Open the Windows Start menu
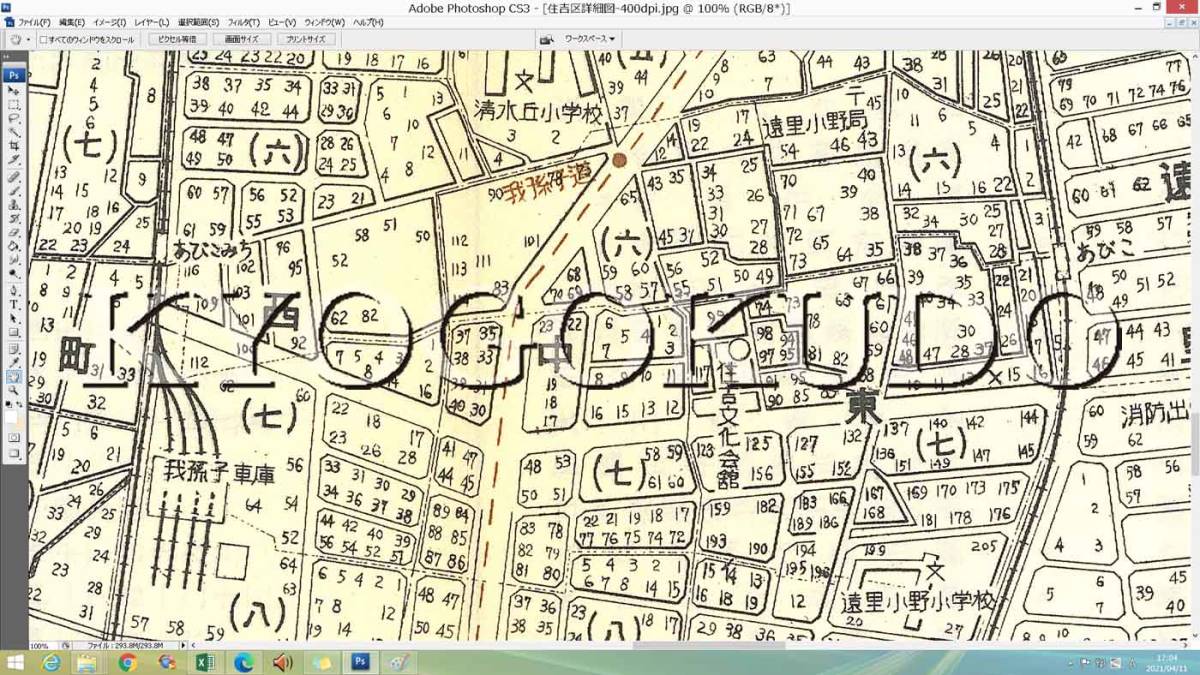1200x675 pixels. pyautogui.click(x=16, y=663)
